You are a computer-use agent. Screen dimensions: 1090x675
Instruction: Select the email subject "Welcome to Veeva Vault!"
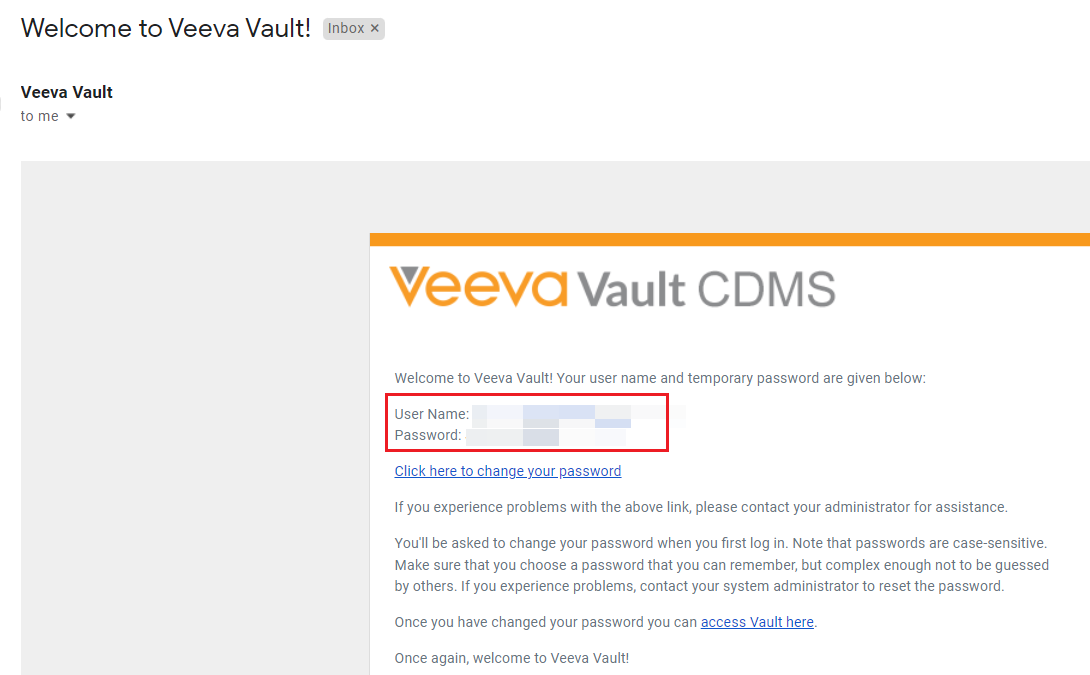[166, 28]
